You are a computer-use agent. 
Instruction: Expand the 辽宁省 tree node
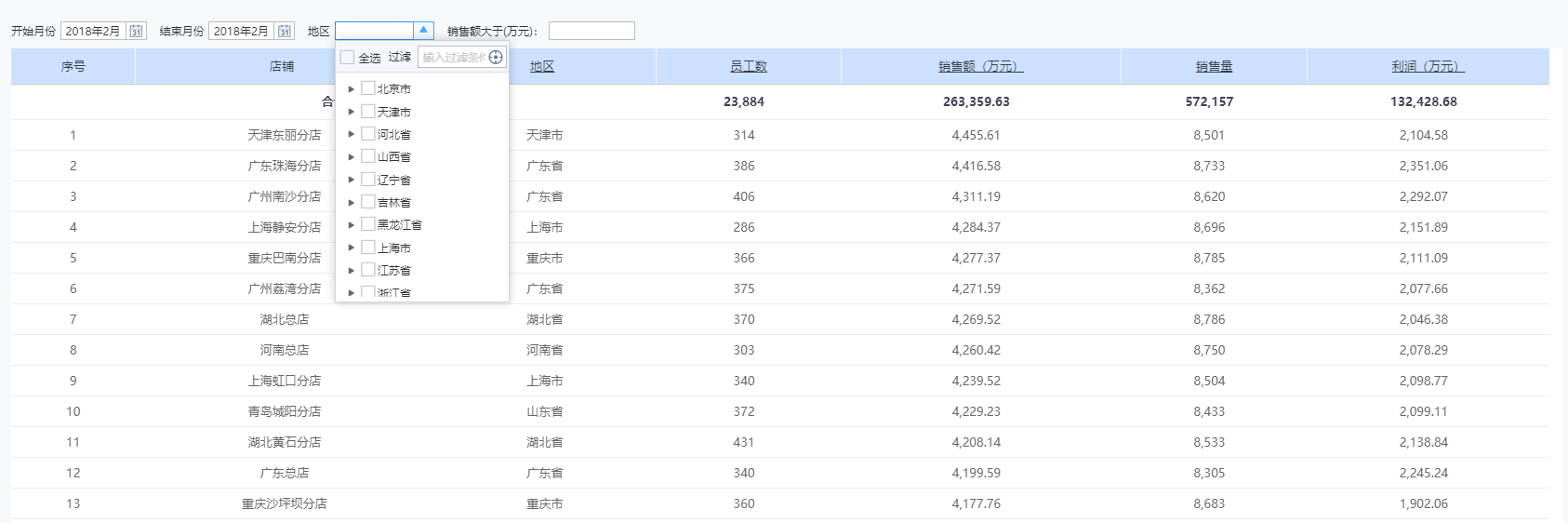(351, 180)
